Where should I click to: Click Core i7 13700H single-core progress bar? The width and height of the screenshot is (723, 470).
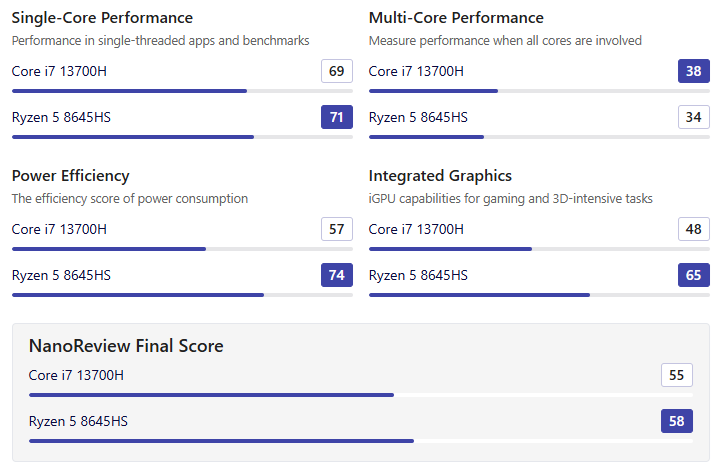tap(182, 91)
